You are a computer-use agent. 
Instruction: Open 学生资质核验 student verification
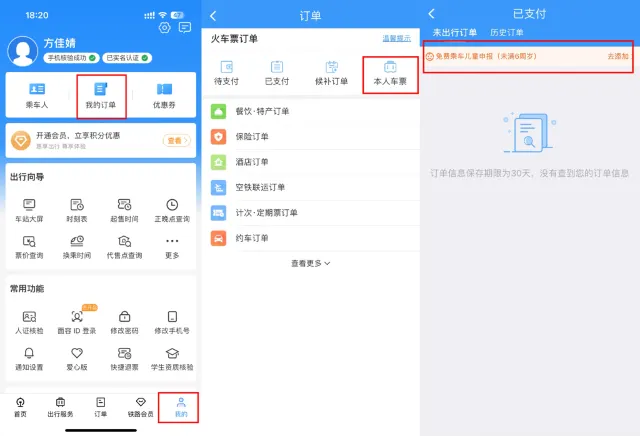click(x=172, y=359)
